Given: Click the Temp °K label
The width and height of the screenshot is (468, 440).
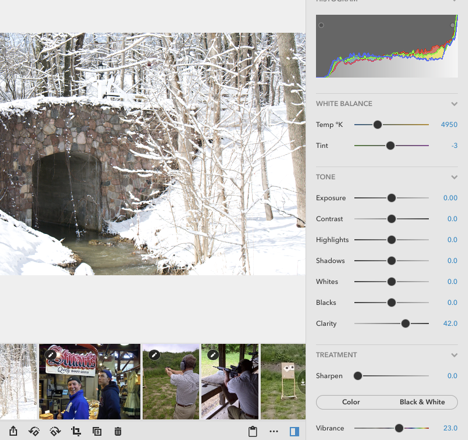Looking at the screenshot, I should [329, 125].
